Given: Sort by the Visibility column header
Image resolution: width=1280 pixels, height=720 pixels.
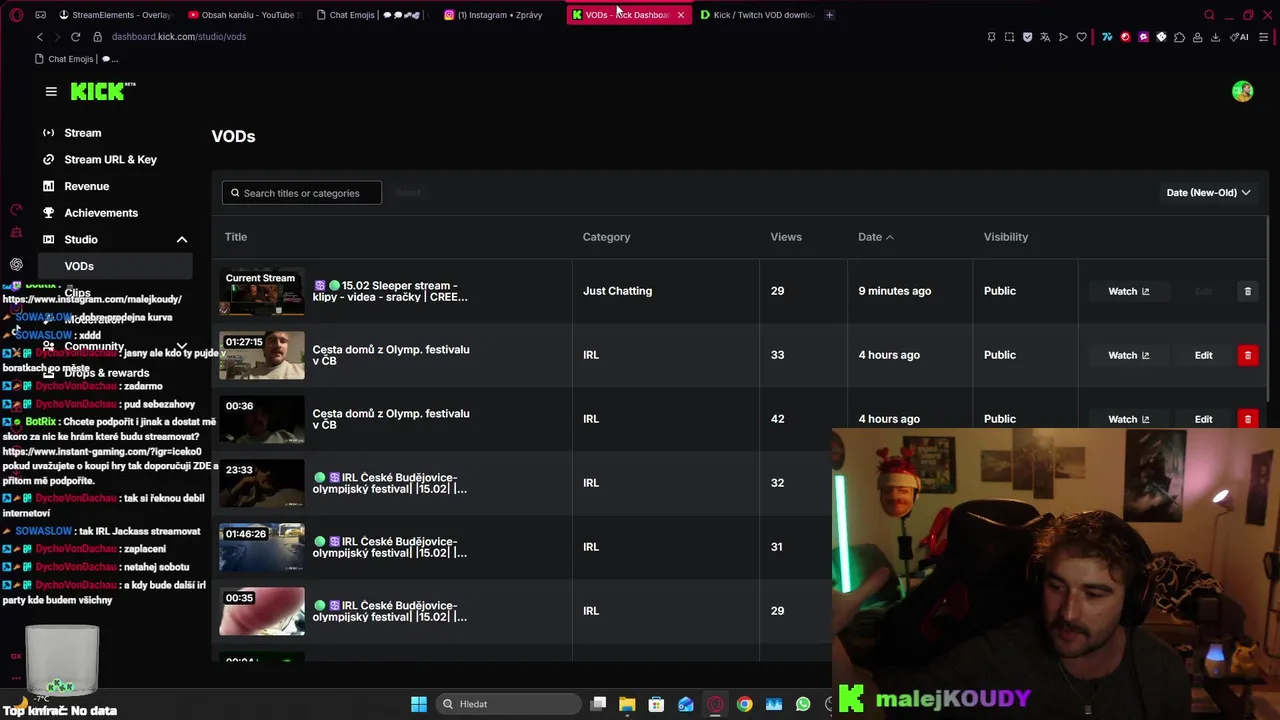Looking at the screenshot, I should pyautogui.click(x=1006, y=237).
